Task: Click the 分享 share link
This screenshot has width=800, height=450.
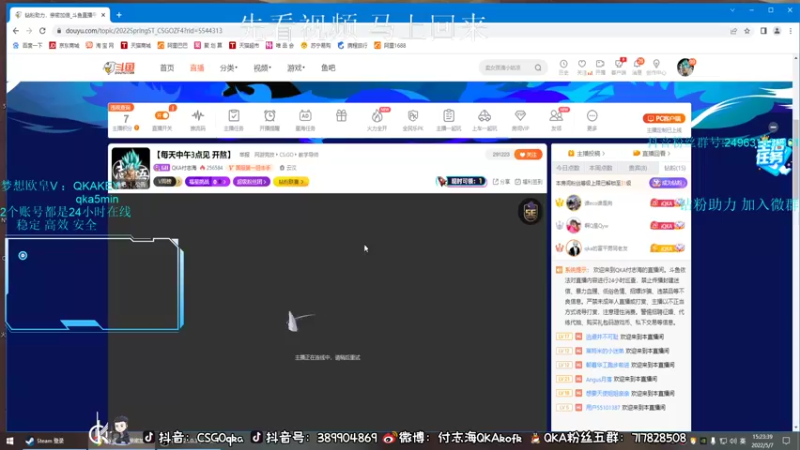Action: pos(501,182)
